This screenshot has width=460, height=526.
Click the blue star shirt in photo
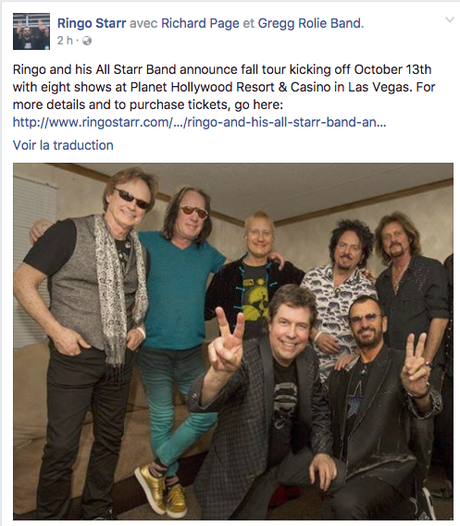coord(355,399)
